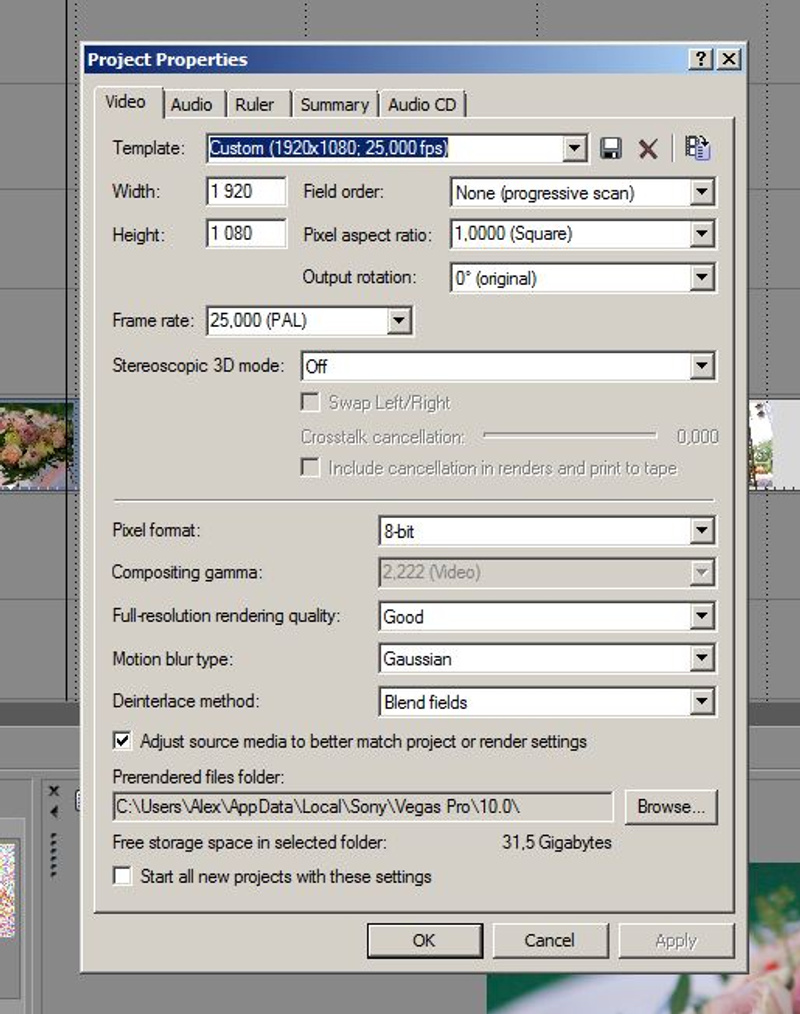This screenshot has height=1014, width=800.
Task: Open the Audio CD tab
Action: (x=422, y=104)
